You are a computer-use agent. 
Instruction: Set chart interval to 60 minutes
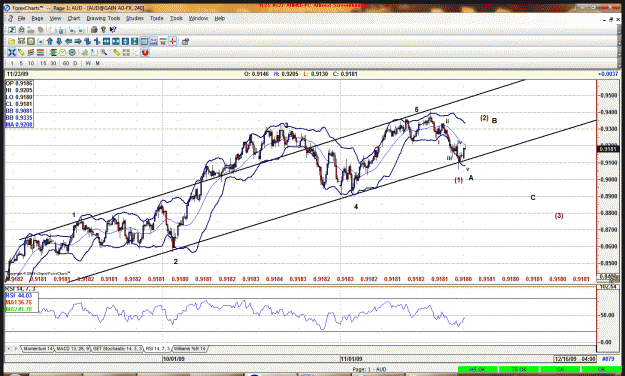pos(66,63)
